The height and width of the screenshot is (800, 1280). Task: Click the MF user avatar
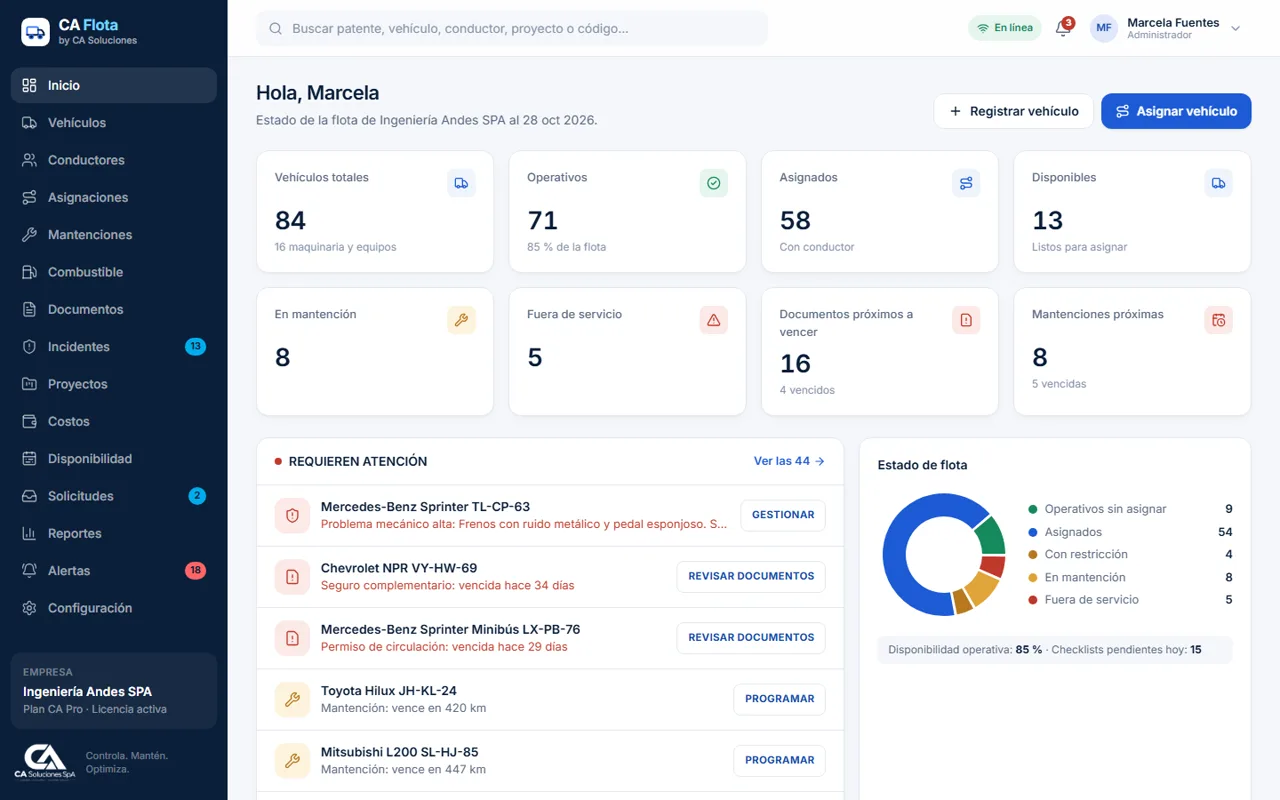click(x=1104, y=28)
